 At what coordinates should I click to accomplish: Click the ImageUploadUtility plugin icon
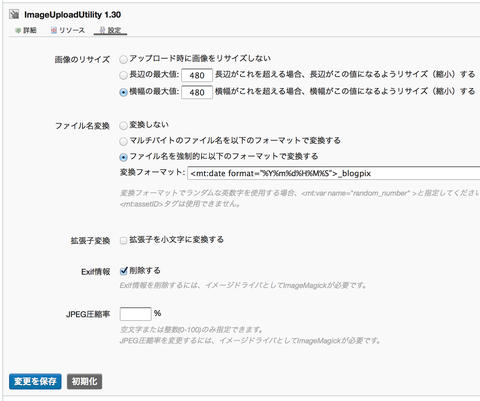(14, 14)
